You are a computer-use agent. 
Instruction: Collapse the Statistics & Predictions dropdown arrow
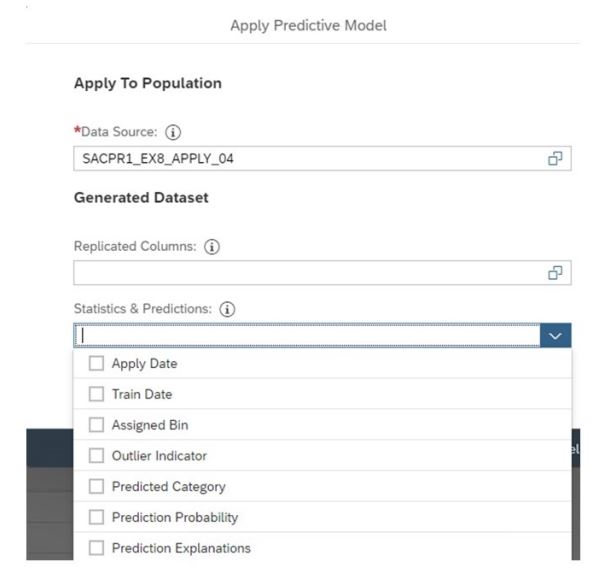click(x=556, y=336)
